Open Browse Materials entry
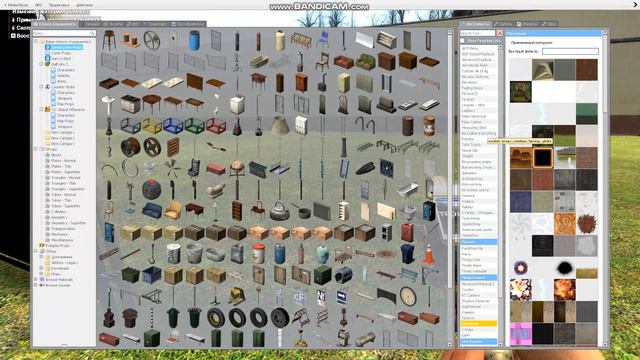 coord(59,280)
